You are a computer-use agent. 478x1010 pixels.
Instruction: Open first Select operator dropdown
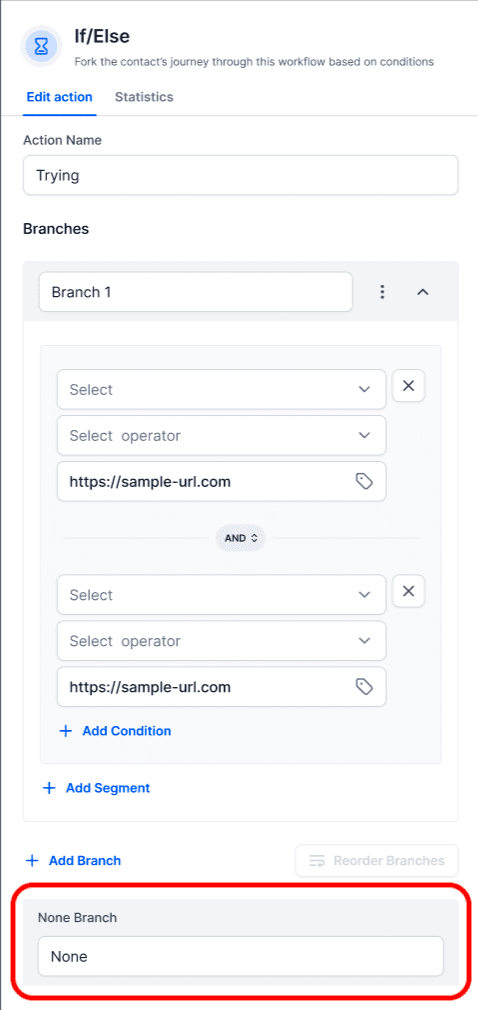(x=222, y=435)
